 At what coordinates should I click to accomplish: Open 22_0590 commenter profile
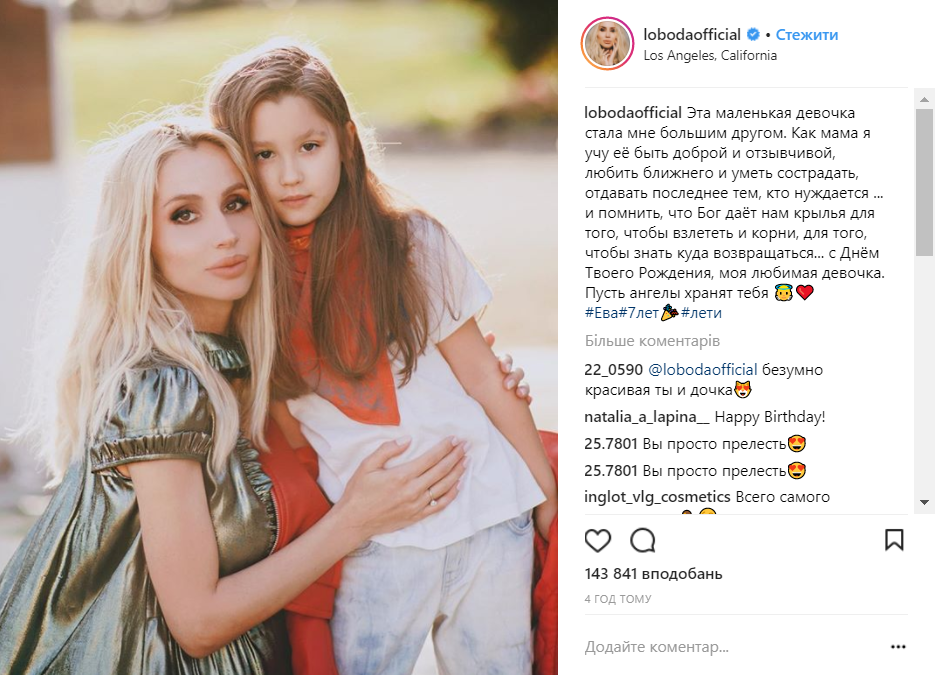[x=614, y=370]
